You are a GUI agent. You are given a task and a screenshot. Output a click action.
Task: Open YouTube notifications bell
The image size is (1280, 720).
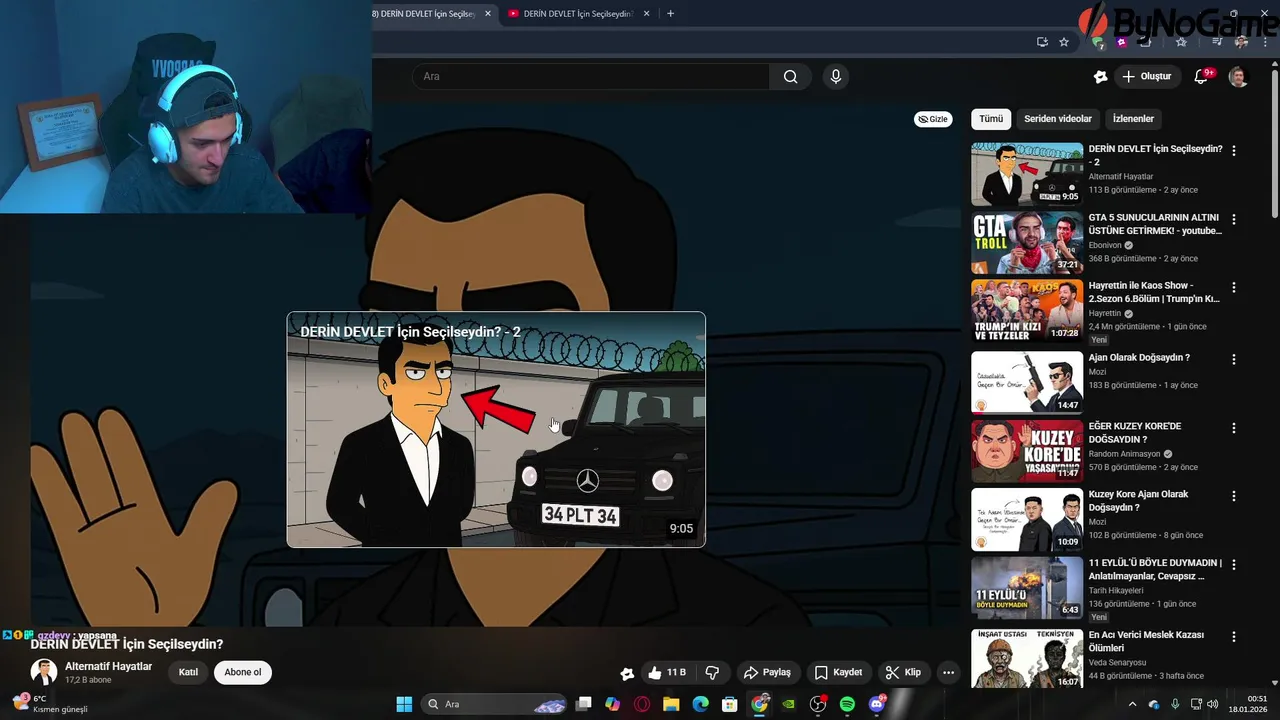(x=1202, y=77)
